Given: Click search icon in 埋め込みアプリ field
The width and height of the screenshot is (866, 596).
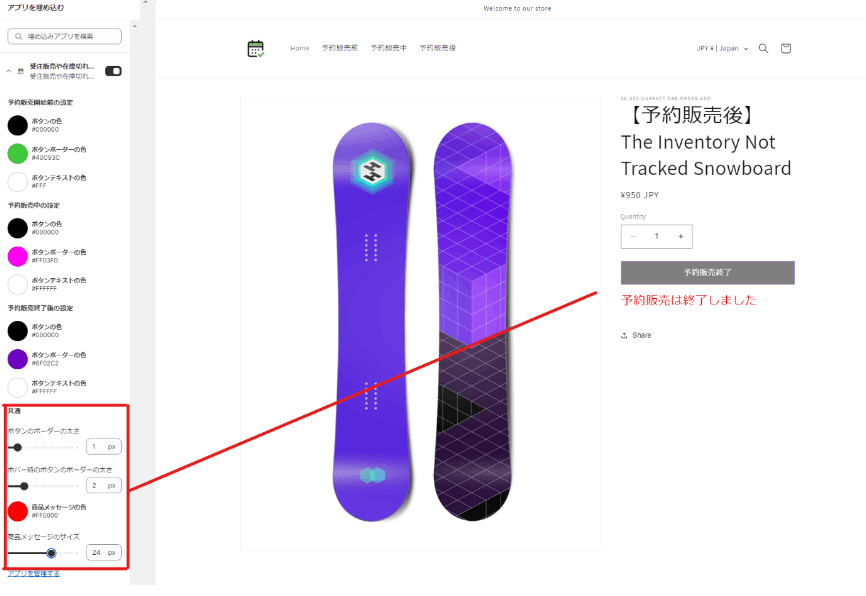Looking at the screenshot, I should point(19,36).
